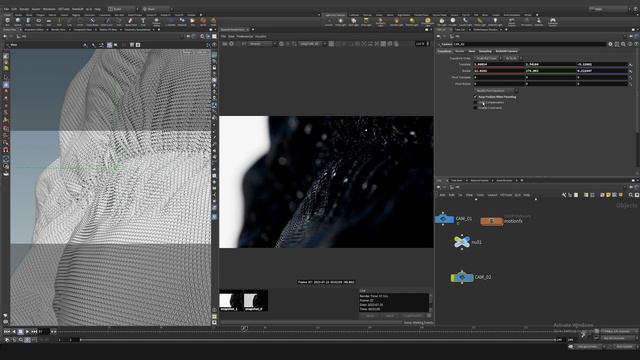Screen dimensions: 640x360
Task: Select the Platonic Solids shelf tool
Action: [156, 21]
